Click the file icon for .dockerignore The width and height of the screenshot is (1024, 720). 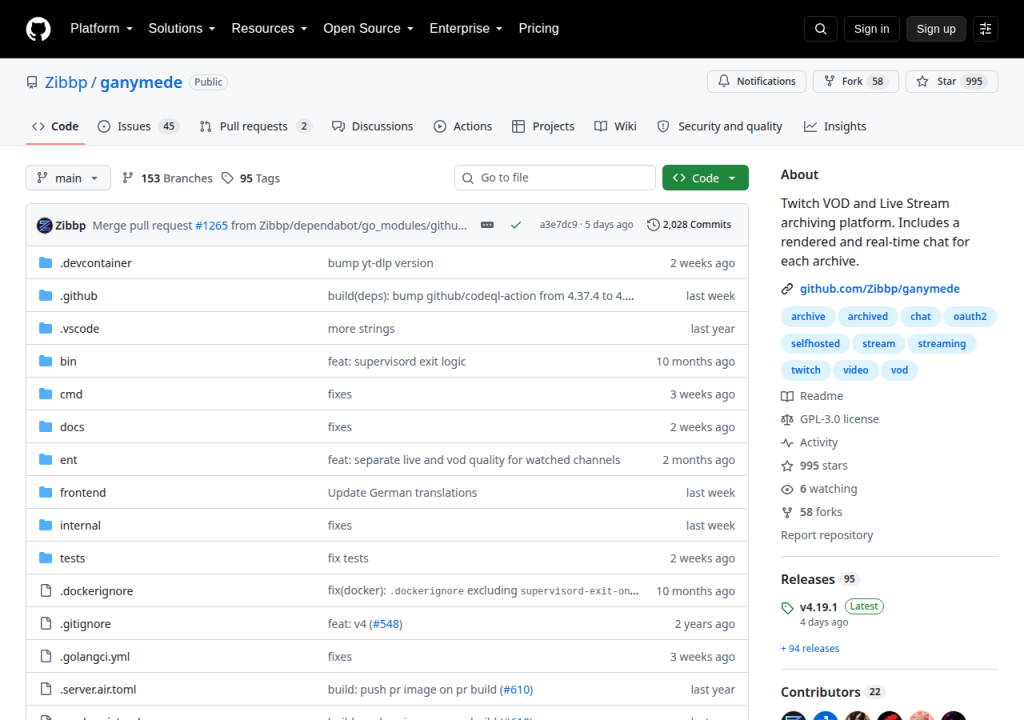point(45,591)
